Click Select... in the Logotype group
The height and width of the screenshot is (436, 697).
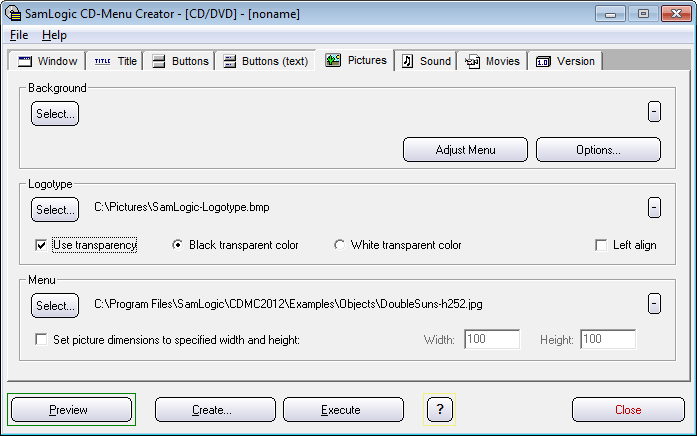coord(55,209)
